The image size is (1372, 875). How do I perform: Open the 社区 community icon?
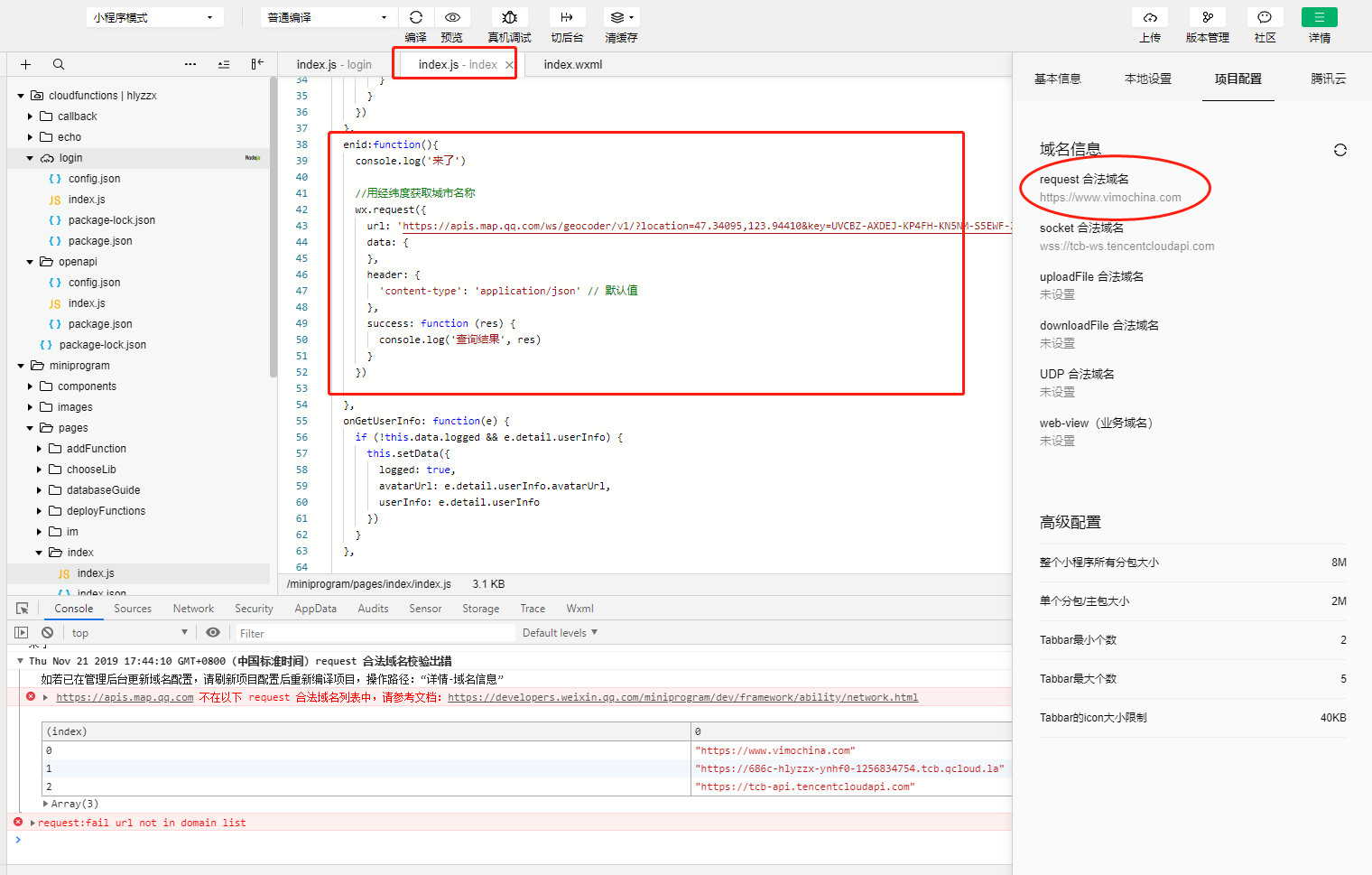pyautogui.click(x=1265, y=17)
